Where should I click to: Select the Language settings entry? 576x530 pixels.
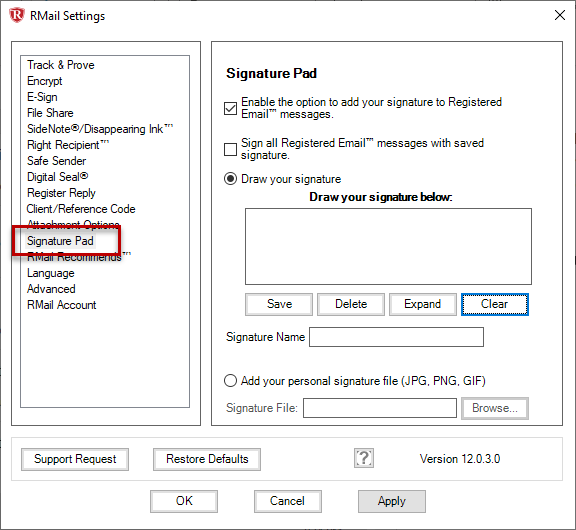[x=51, y=273]
